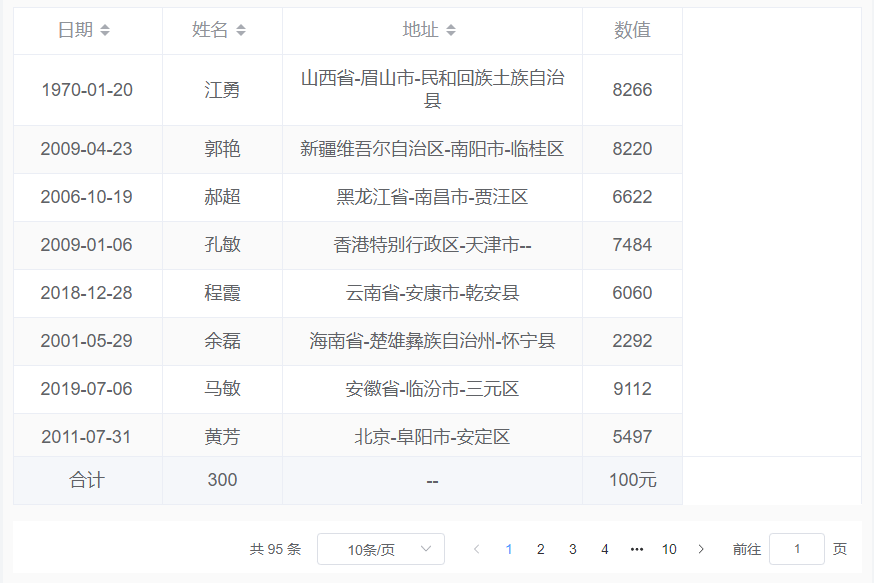Click the 前往 page number input box
This screenshot has width=874, height=583.
(797, 549)
